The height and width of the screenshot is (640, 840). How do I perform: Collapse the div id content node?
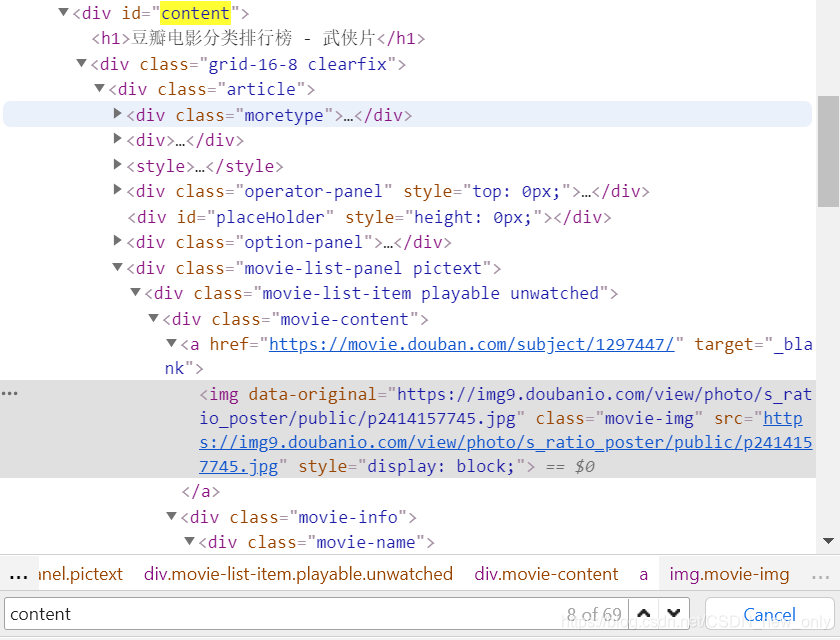pyautogui.click(x=64, y=12)
